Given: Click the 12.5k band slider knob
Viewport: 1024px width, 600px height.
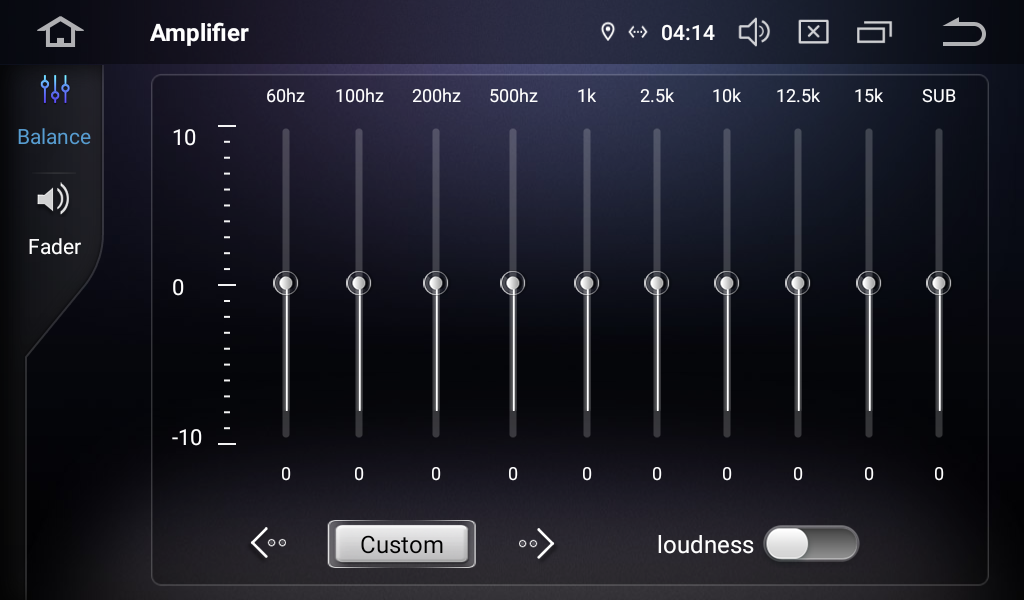Looking at the screenshot, I should [x=798, y=284].
